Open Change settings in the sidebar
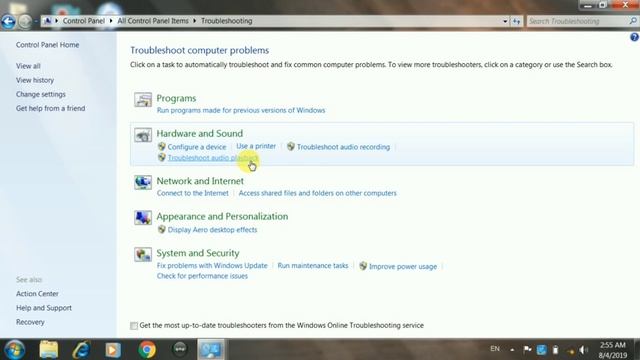This screenshot has height=360, width=640. 40,94
